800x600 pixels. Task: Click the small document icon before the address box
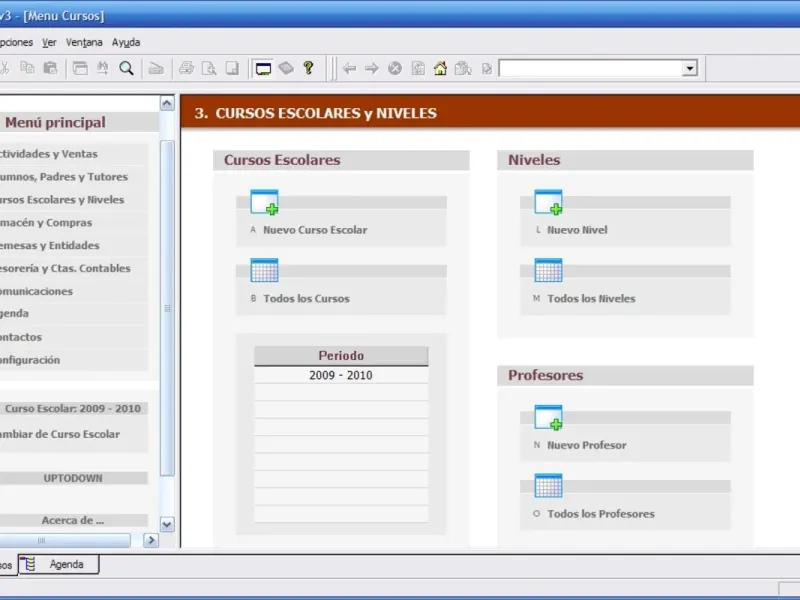486,68
